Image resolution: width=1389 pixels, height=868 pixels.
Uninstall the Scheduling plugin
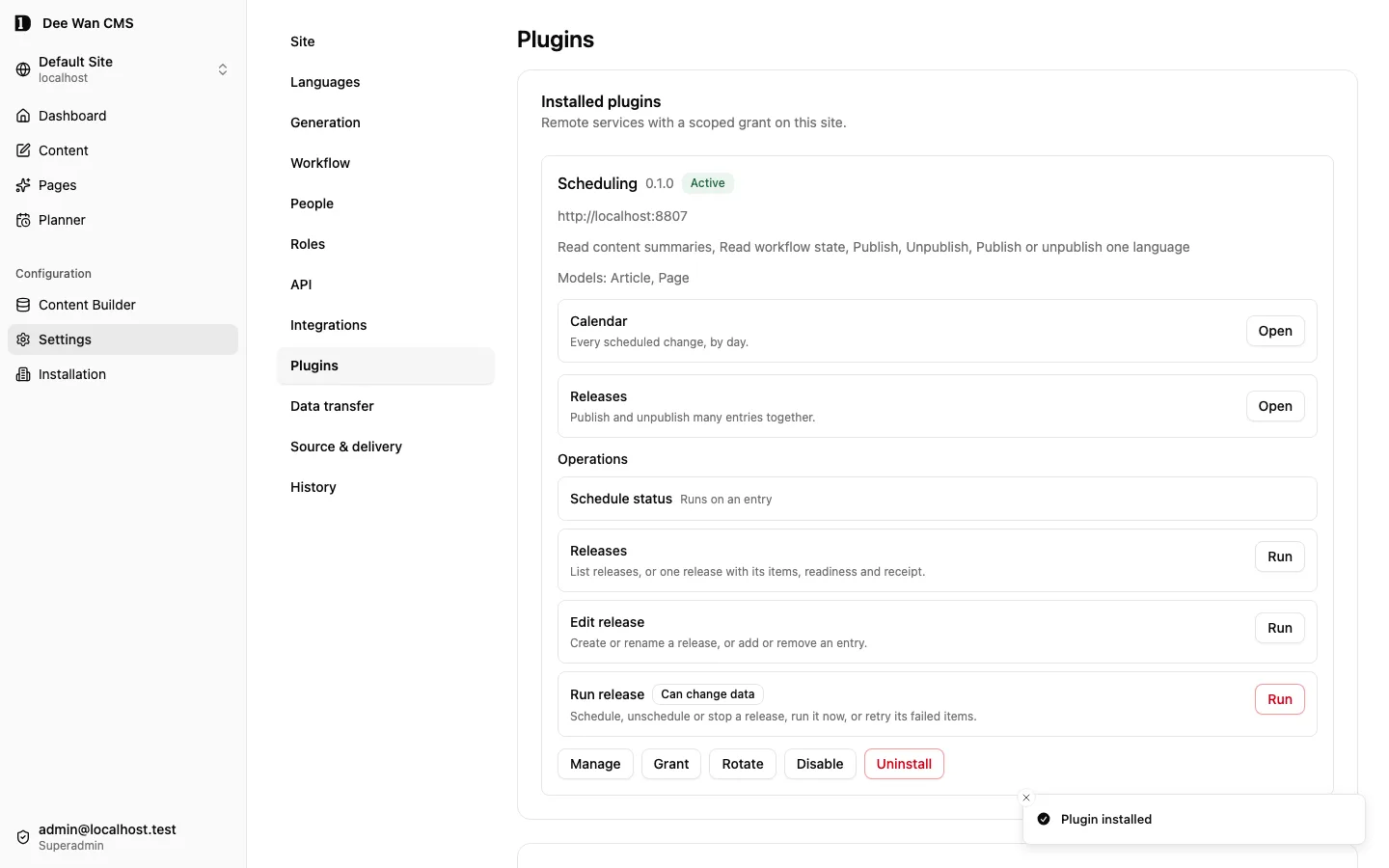pyautogui.click(x=904, y=764)
